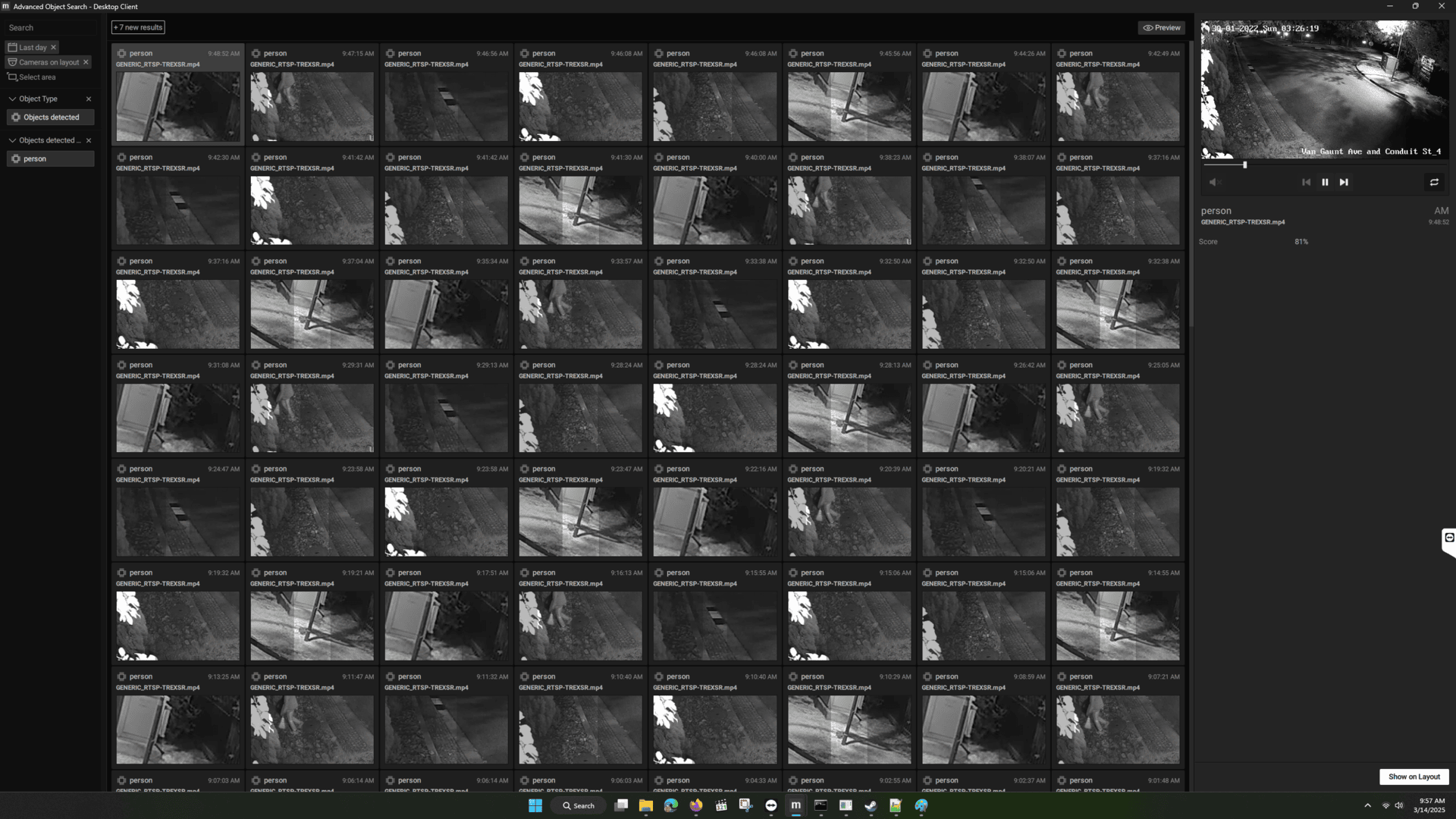
Task: Toggle the Preview eye button
Action: click(1162, 27)
